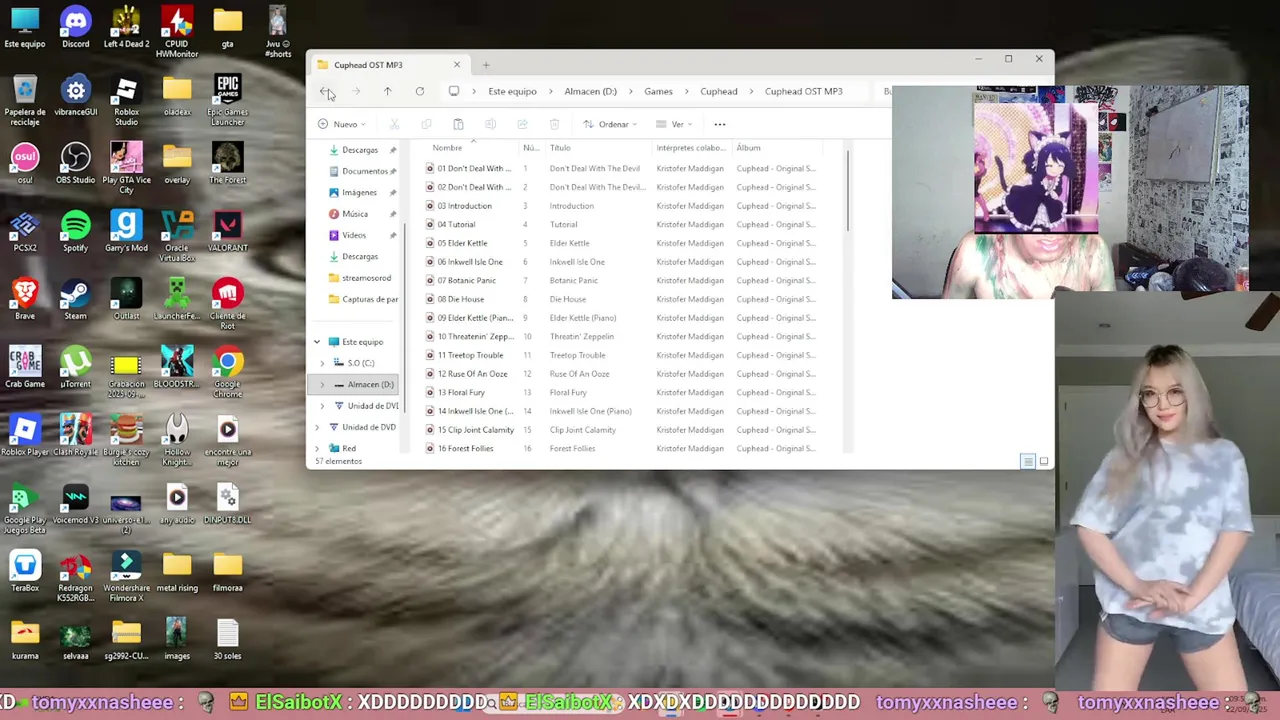Open Capturas de pantalla in the sidebar
1280x720 pixels.
coord(364,299)
